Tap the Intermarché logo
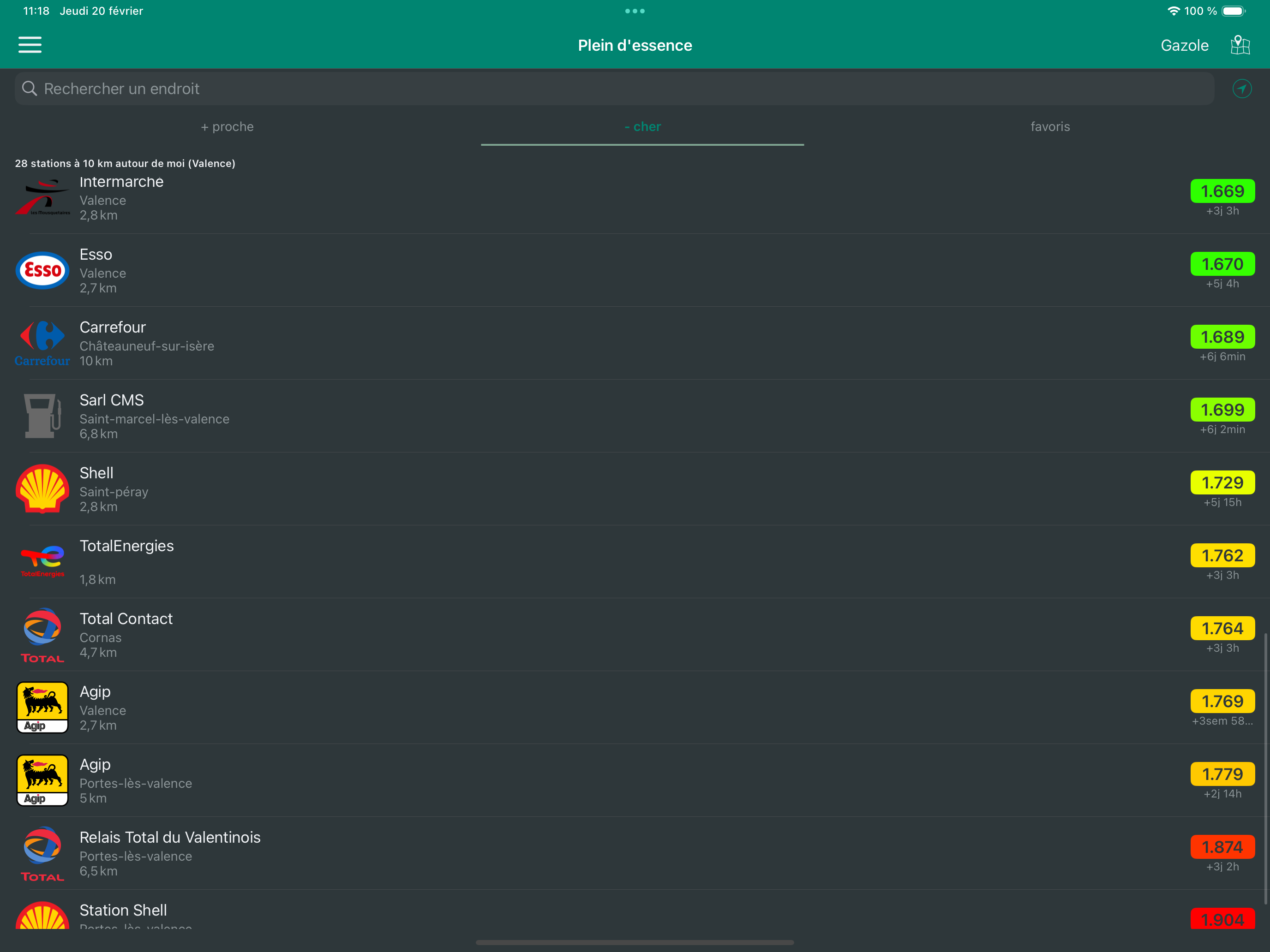The image size is (1270, 952). click(42, 197)
